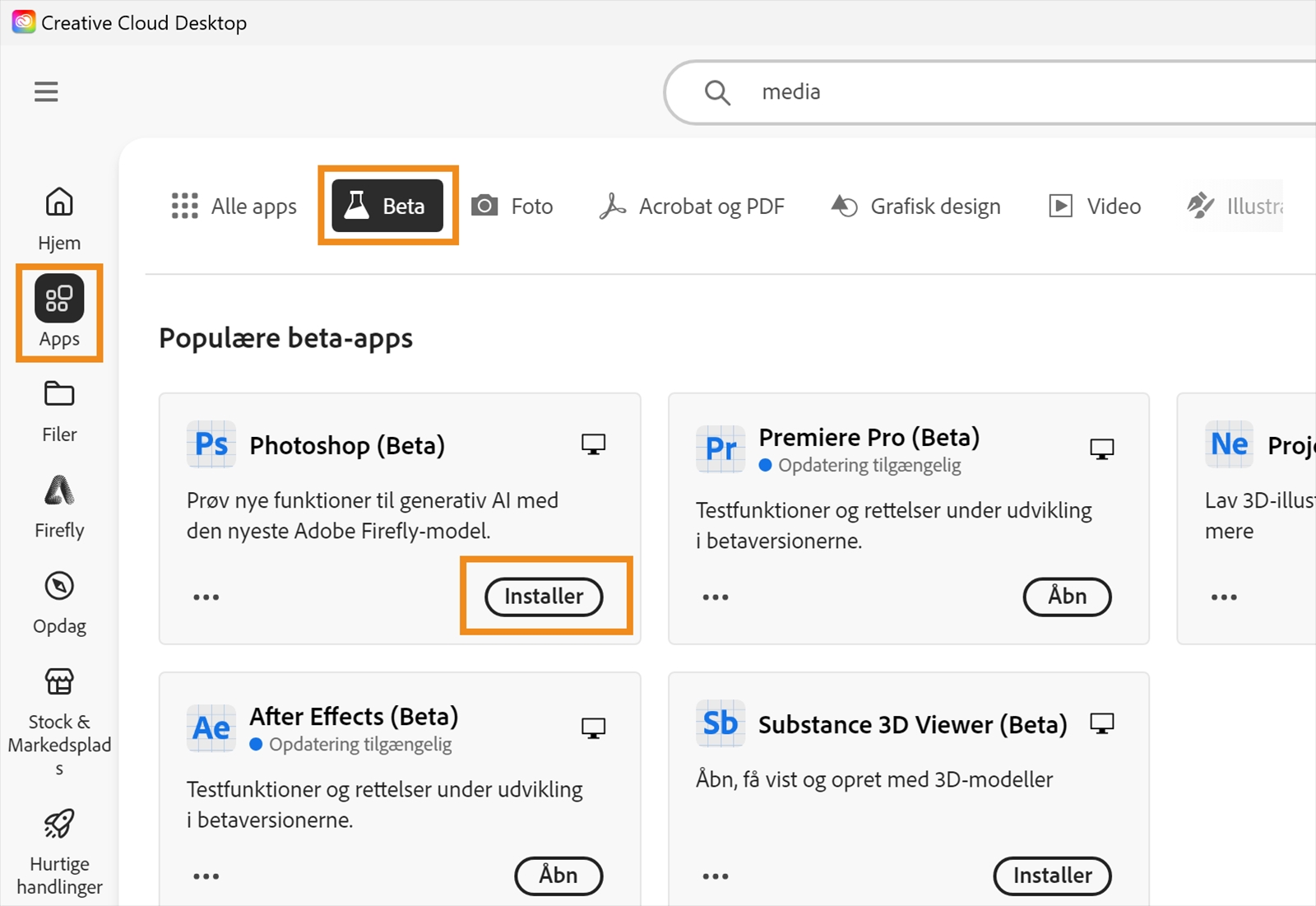Switch to the Beta tab
Viewport: 1316px width, 906px height.
[387, 206]
